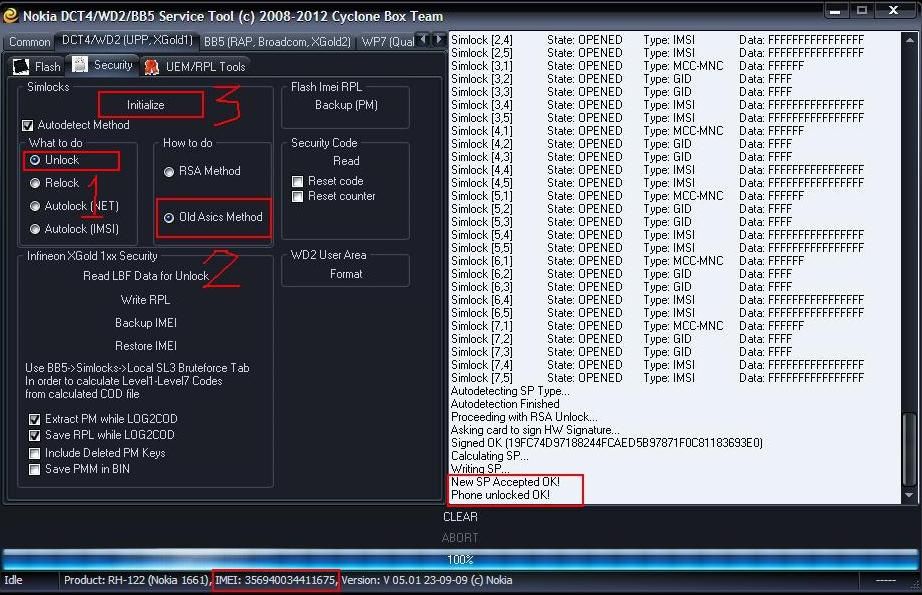Click the log scrollbar down arrow
The height and width of the screenshot is (595, 922).
coord(908,496)
